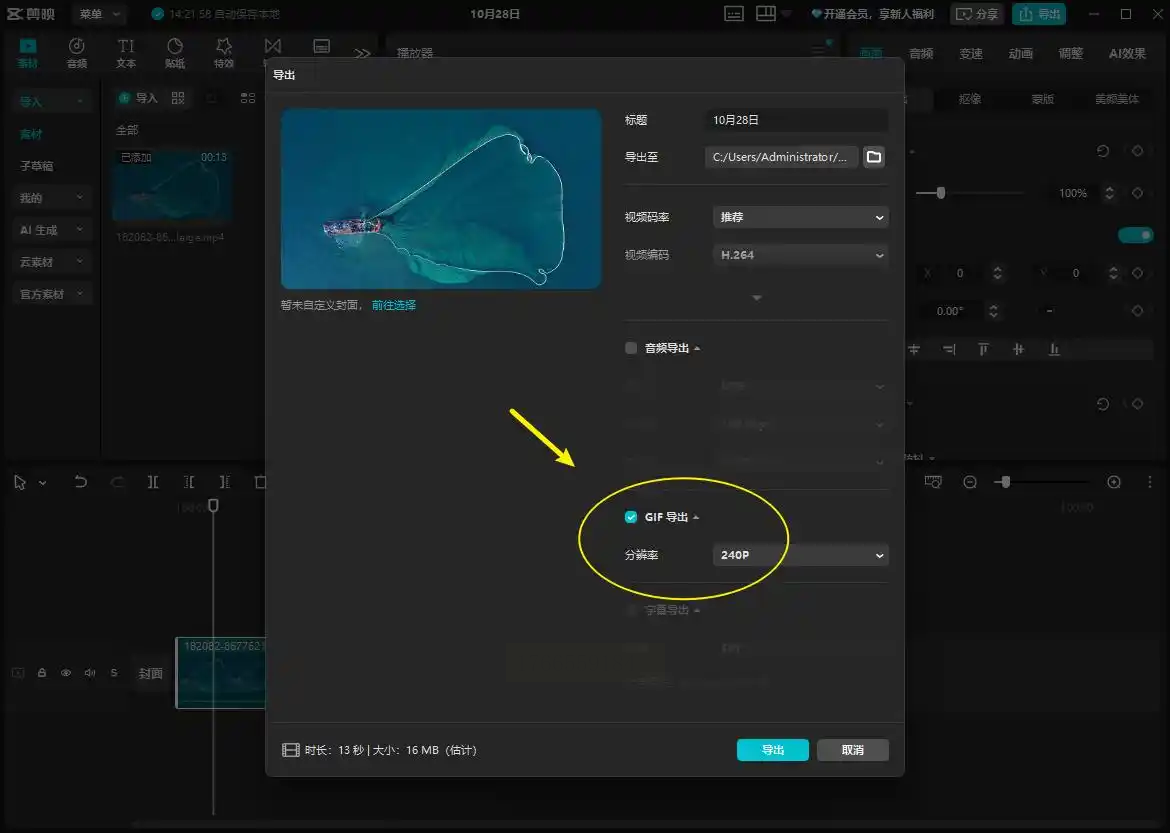This screenshot has height=833, width=1170.
Task: Click the timeline zoom-in plus icon
Action: [1114, 482]
